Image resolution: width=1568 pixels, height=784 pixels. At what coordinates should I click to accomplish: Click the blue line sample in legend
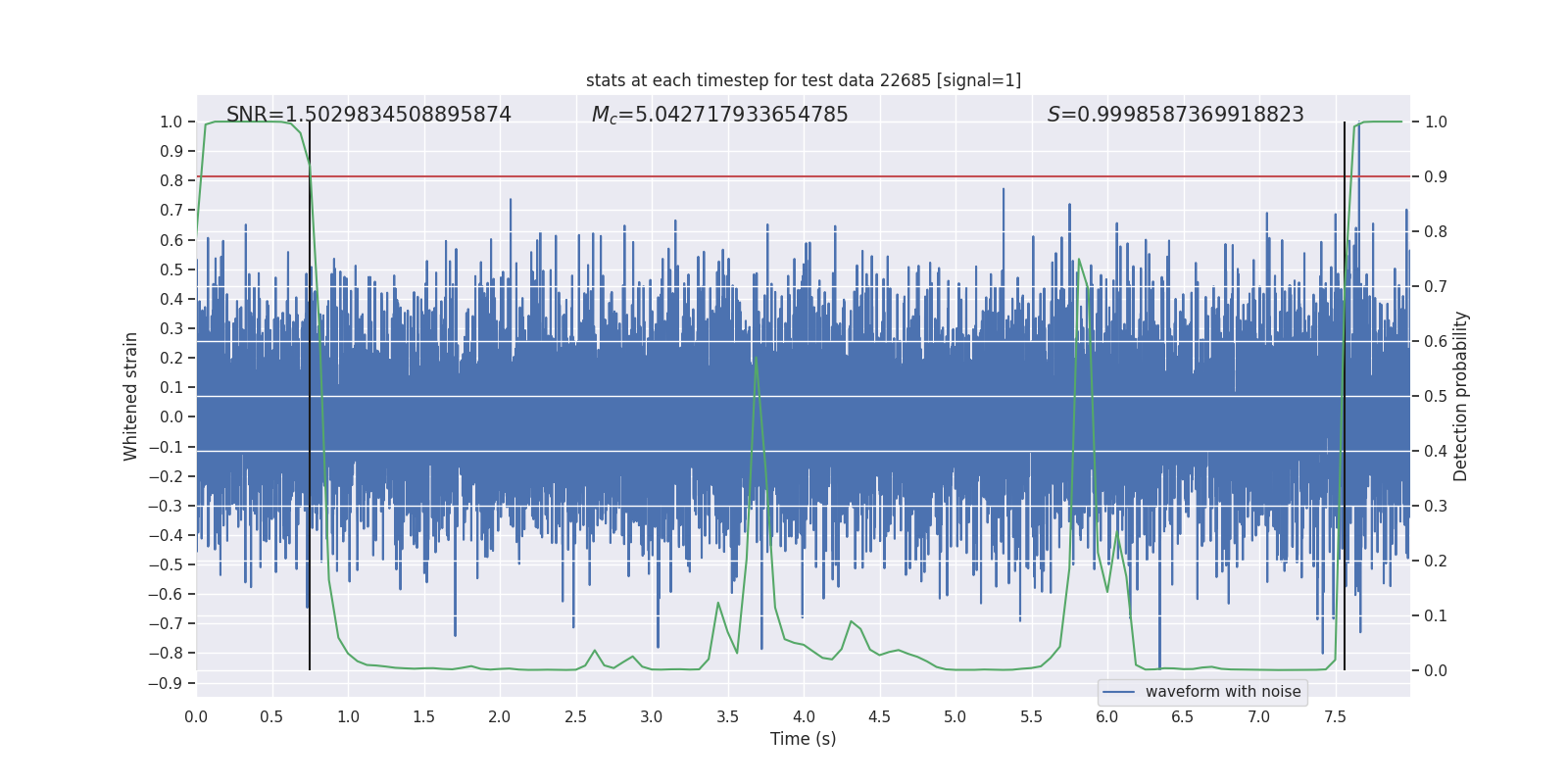1118,692
